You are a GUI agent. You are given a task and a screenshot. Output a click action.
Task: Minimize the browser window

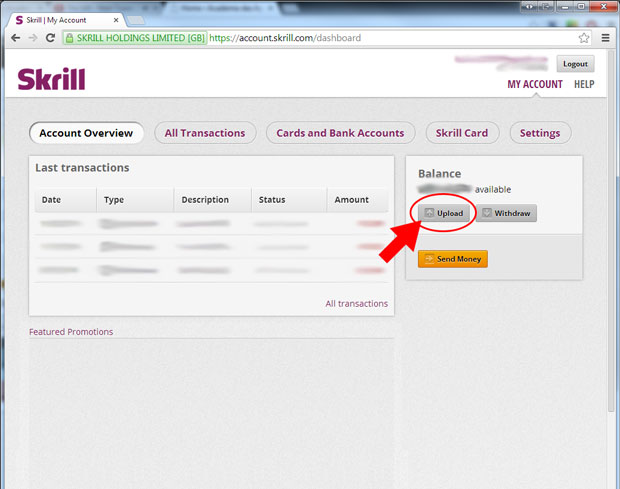coord(564,6)
